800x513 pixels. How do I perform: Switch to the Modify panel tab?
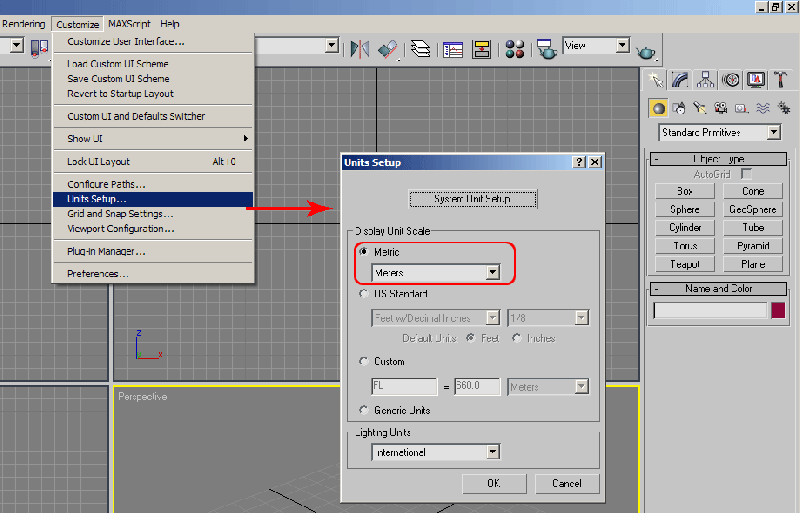[681, 80]
